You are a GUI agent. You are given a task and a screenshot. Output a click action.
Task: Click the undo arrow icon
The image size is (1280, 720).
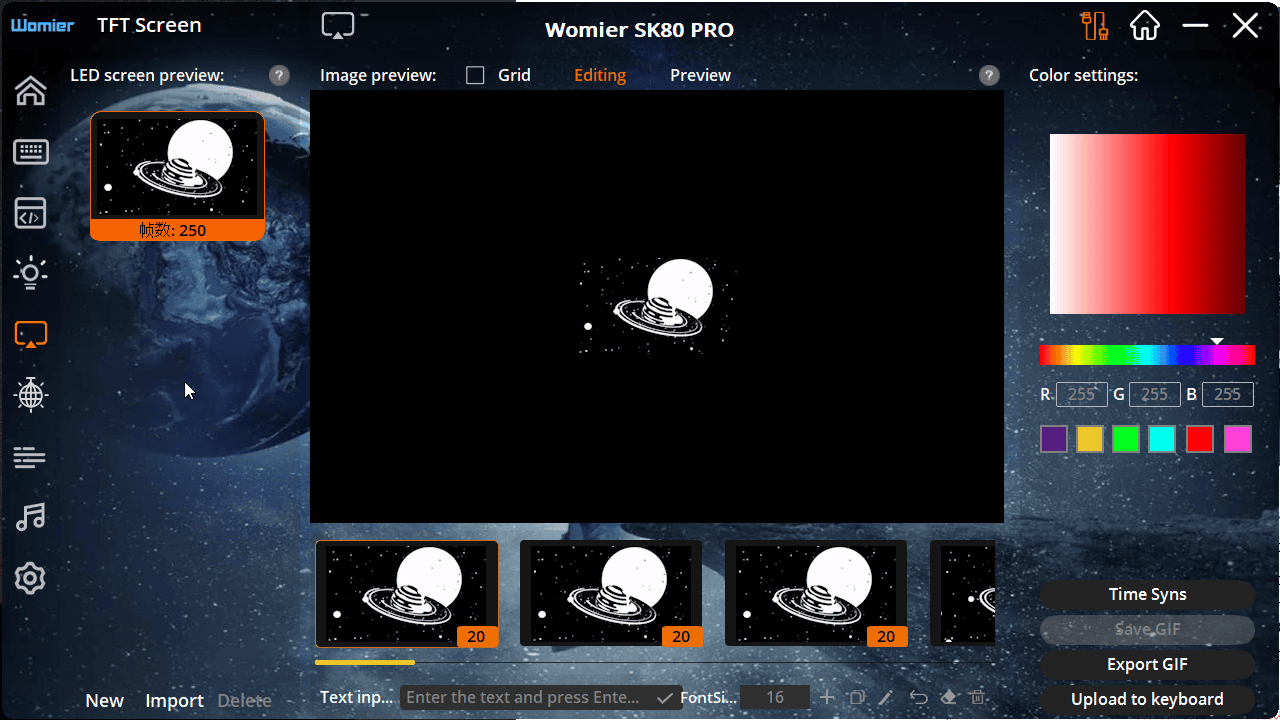[x=918, y=698]
